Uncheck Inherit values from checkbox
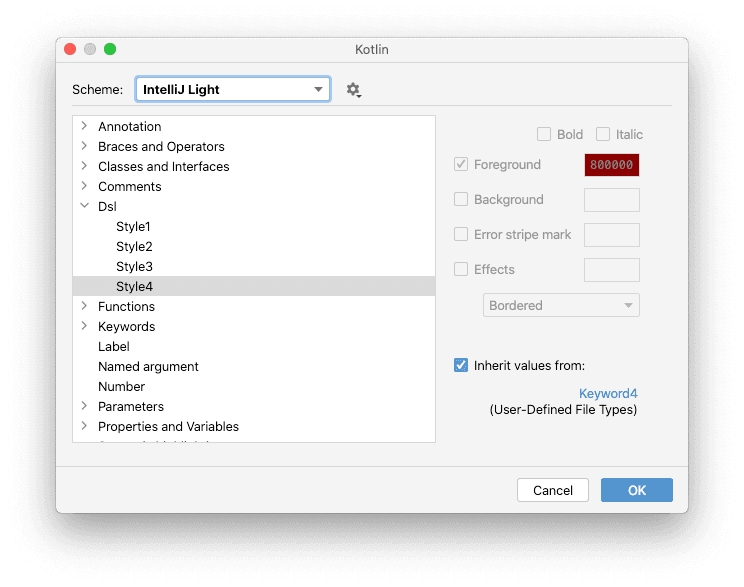This screenshot has height=587, width=744. [461, 365]
